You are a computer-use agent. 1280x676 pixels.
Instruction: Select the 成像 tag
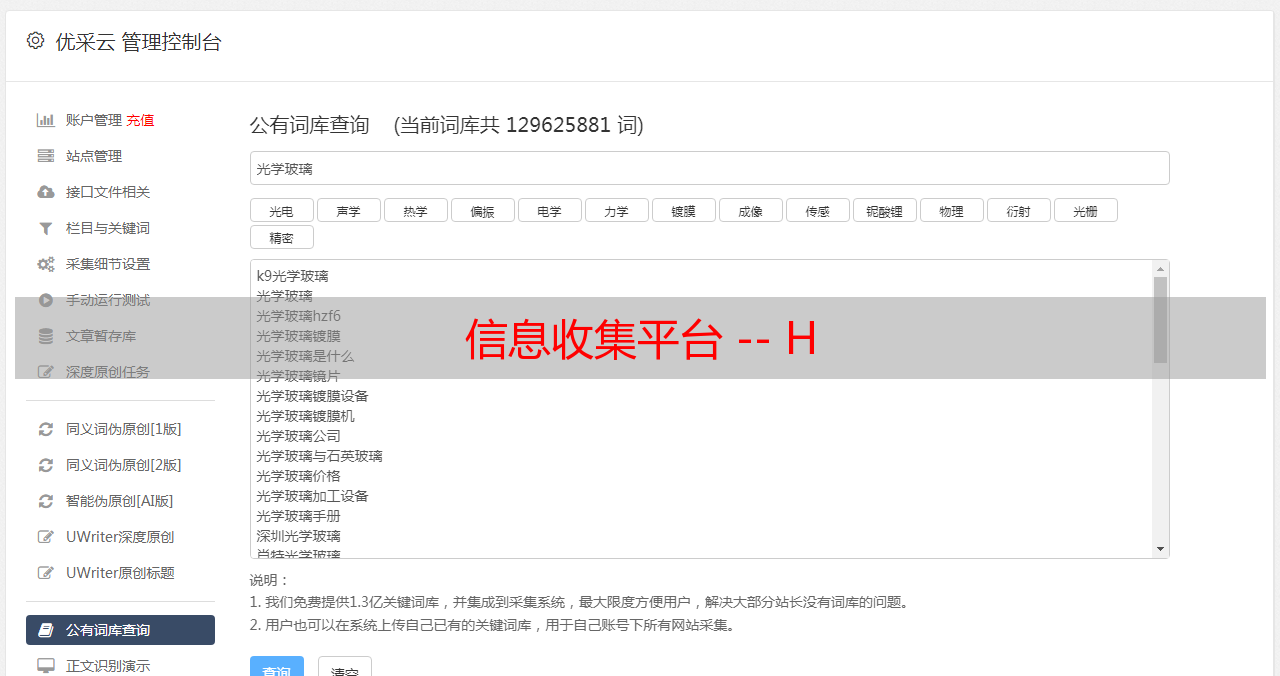click(x=750, y=210)
